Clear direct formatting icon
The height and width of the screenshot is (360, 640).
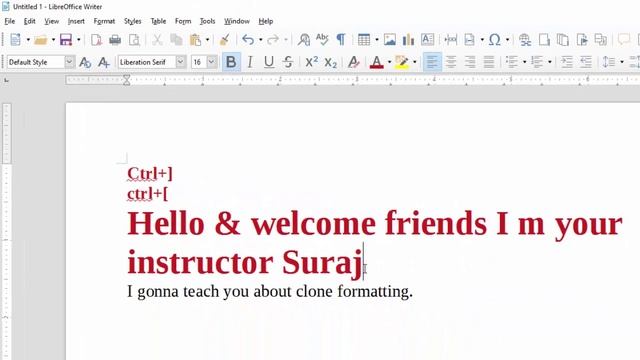pos(353,62)
